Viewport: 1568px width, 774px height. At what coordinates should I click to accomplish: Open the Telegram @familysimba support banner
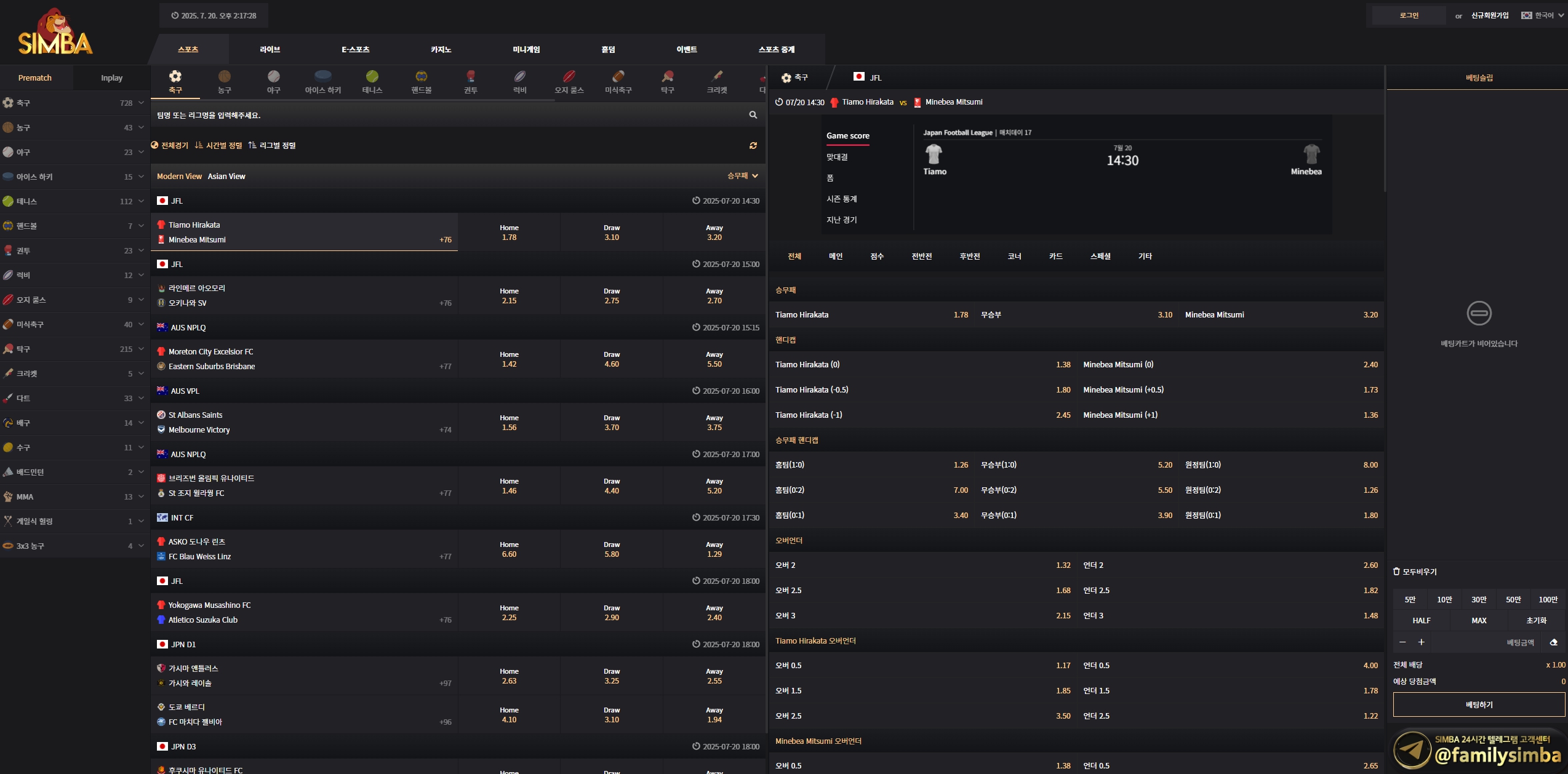click(1478, 751)
